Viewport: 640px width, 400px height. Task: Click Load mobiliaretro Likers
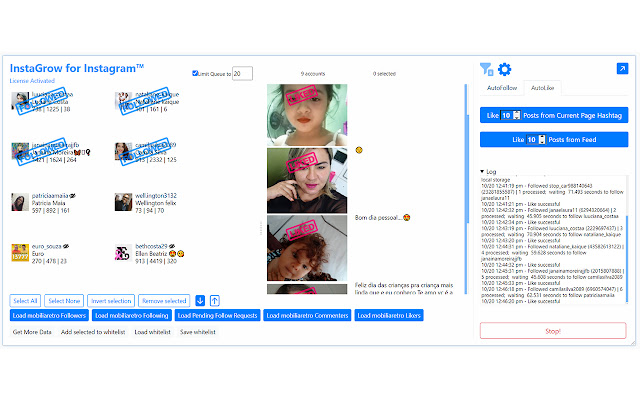[x=389, y=316]
